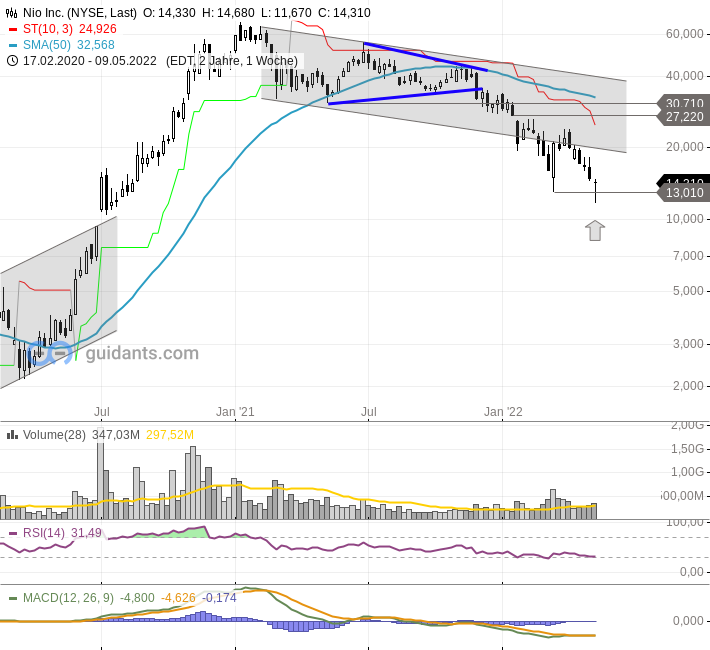Image resolution: width=710 pixels, height=650 pixels.
Task: Click the green MACD legend marker
Action: click(x=13, y=598)
